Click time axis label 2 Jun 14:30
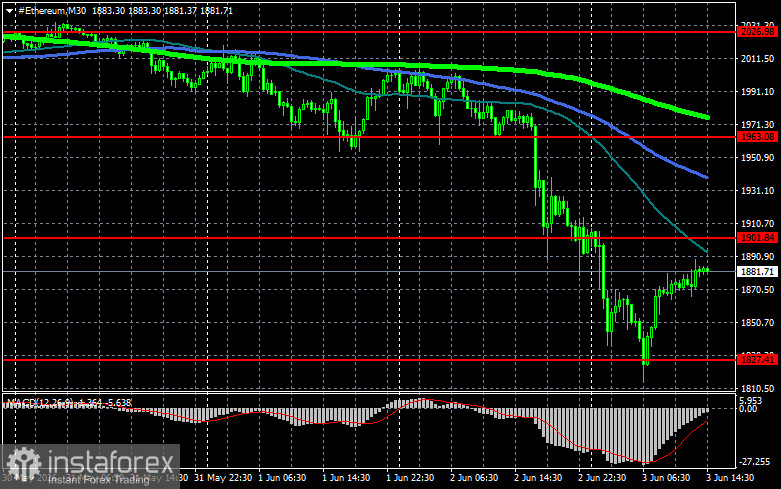 click(x=538, y=478)
